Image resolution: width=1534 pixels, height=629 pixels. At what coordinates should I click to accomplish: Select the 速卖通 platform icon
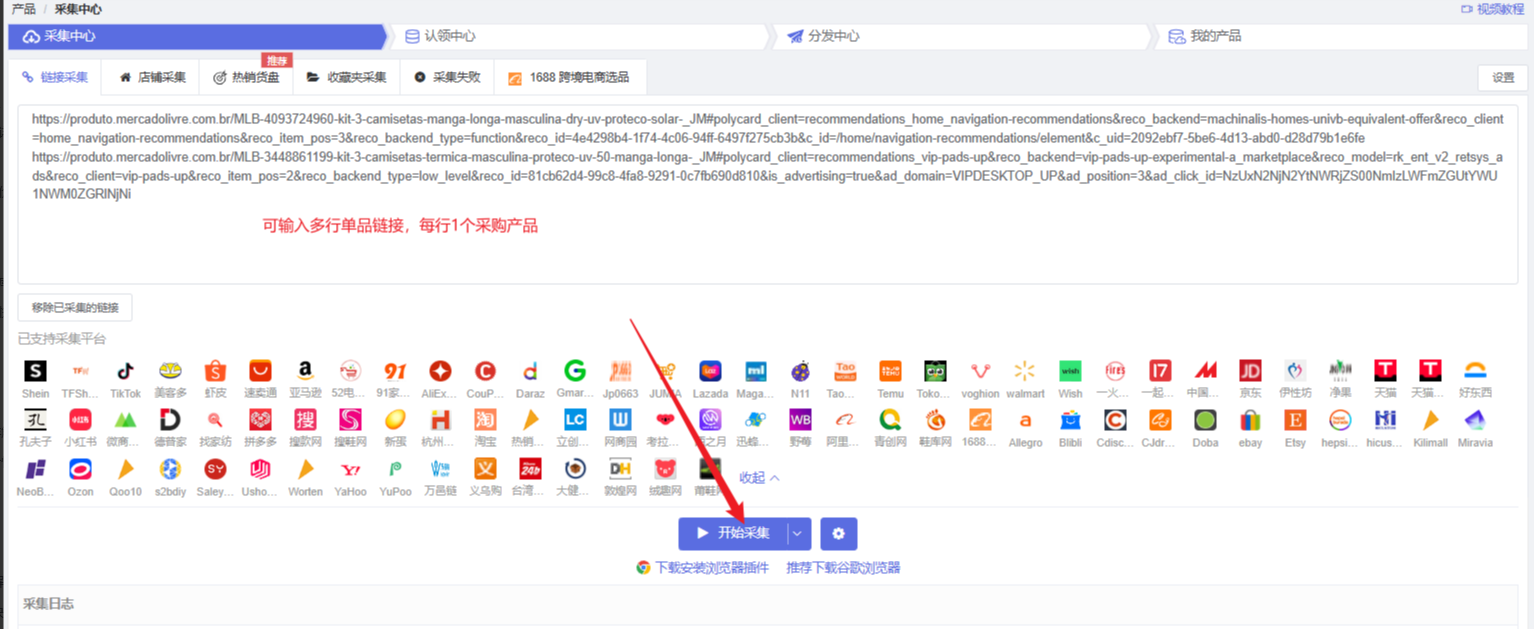tap(260, 371)
